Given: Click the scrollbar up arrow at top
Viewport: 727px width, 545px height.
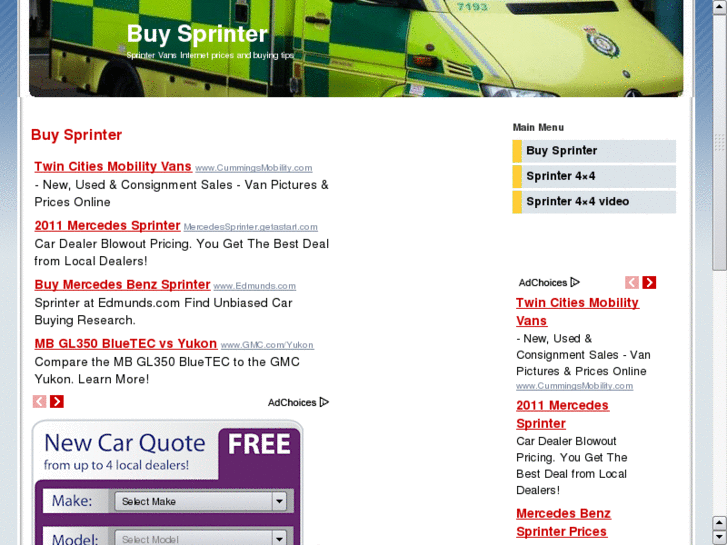Looking at the screenshot, I should click(x=720, y=6).
